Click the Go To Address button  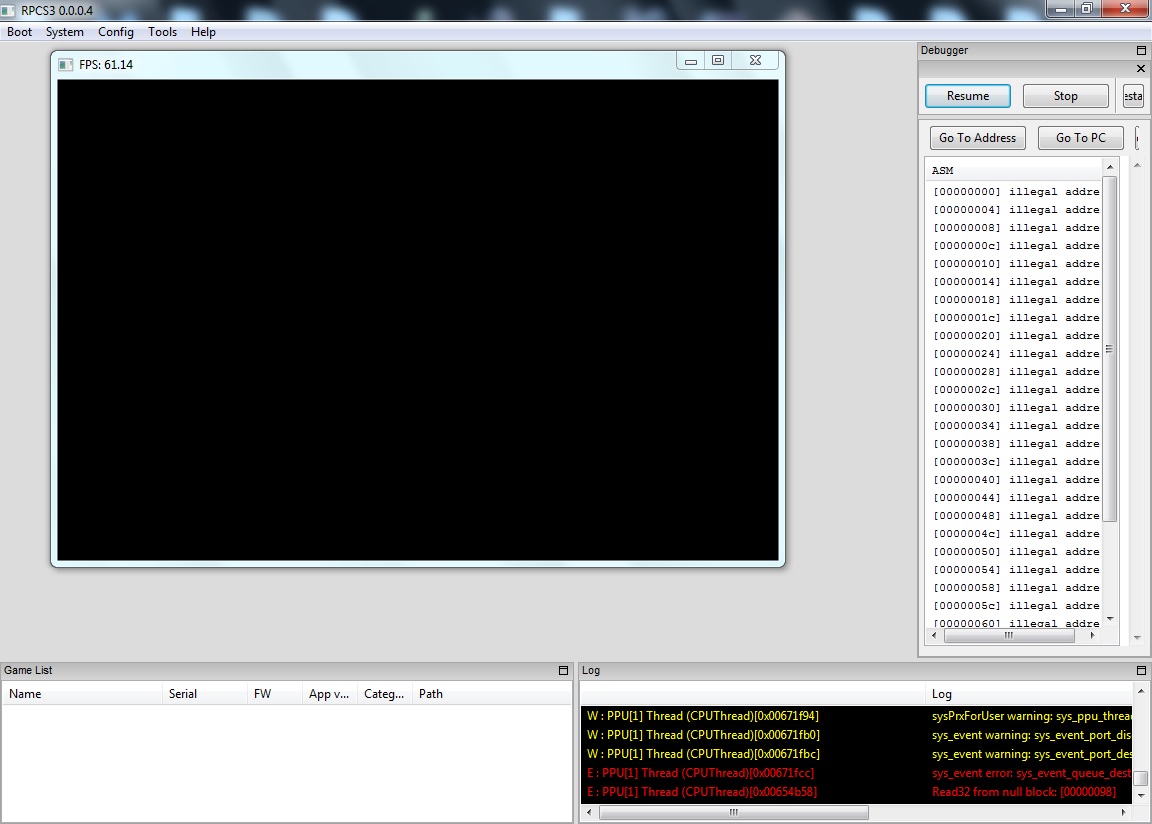977,138
